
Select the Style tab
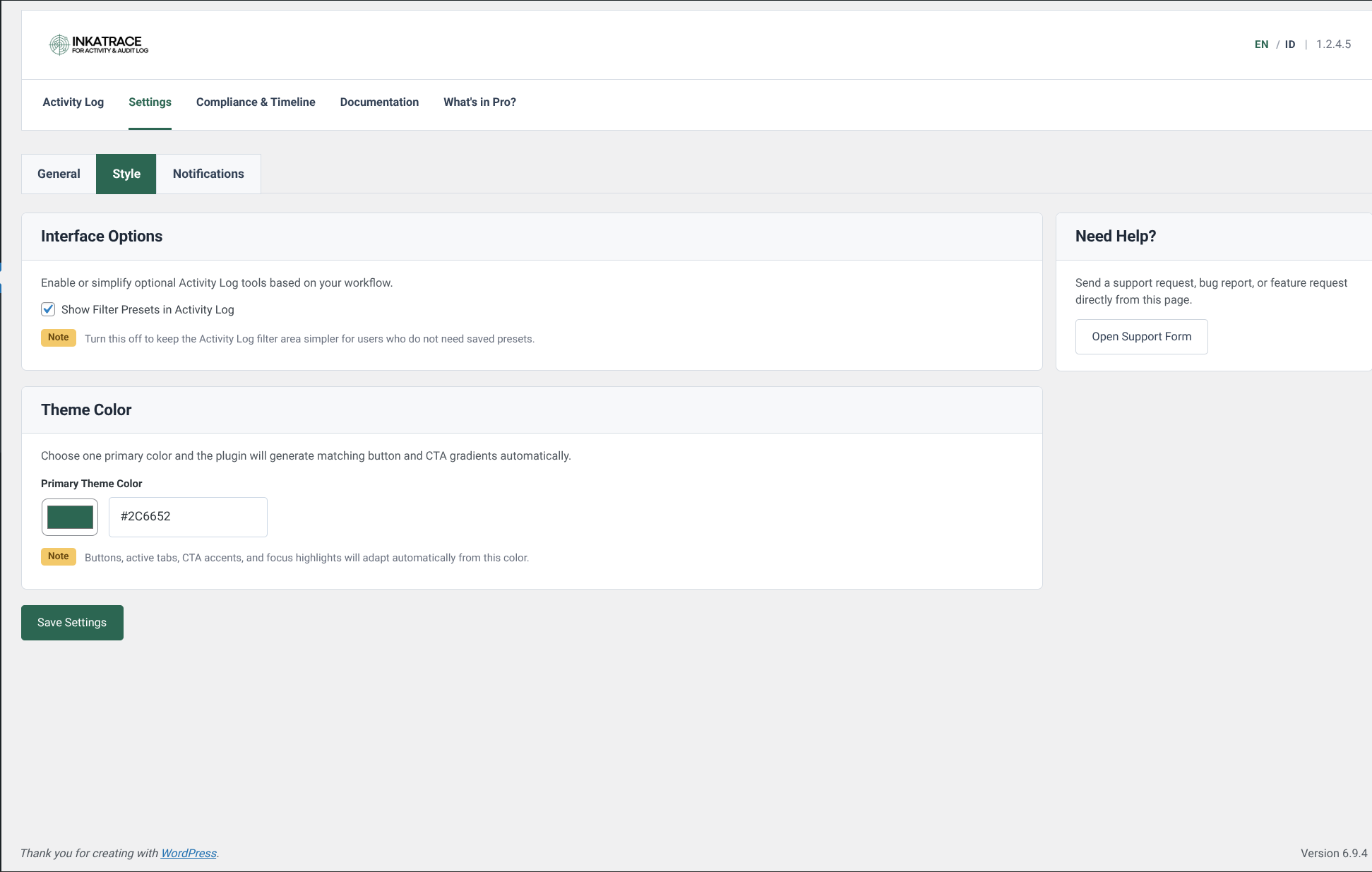[126, 174]
